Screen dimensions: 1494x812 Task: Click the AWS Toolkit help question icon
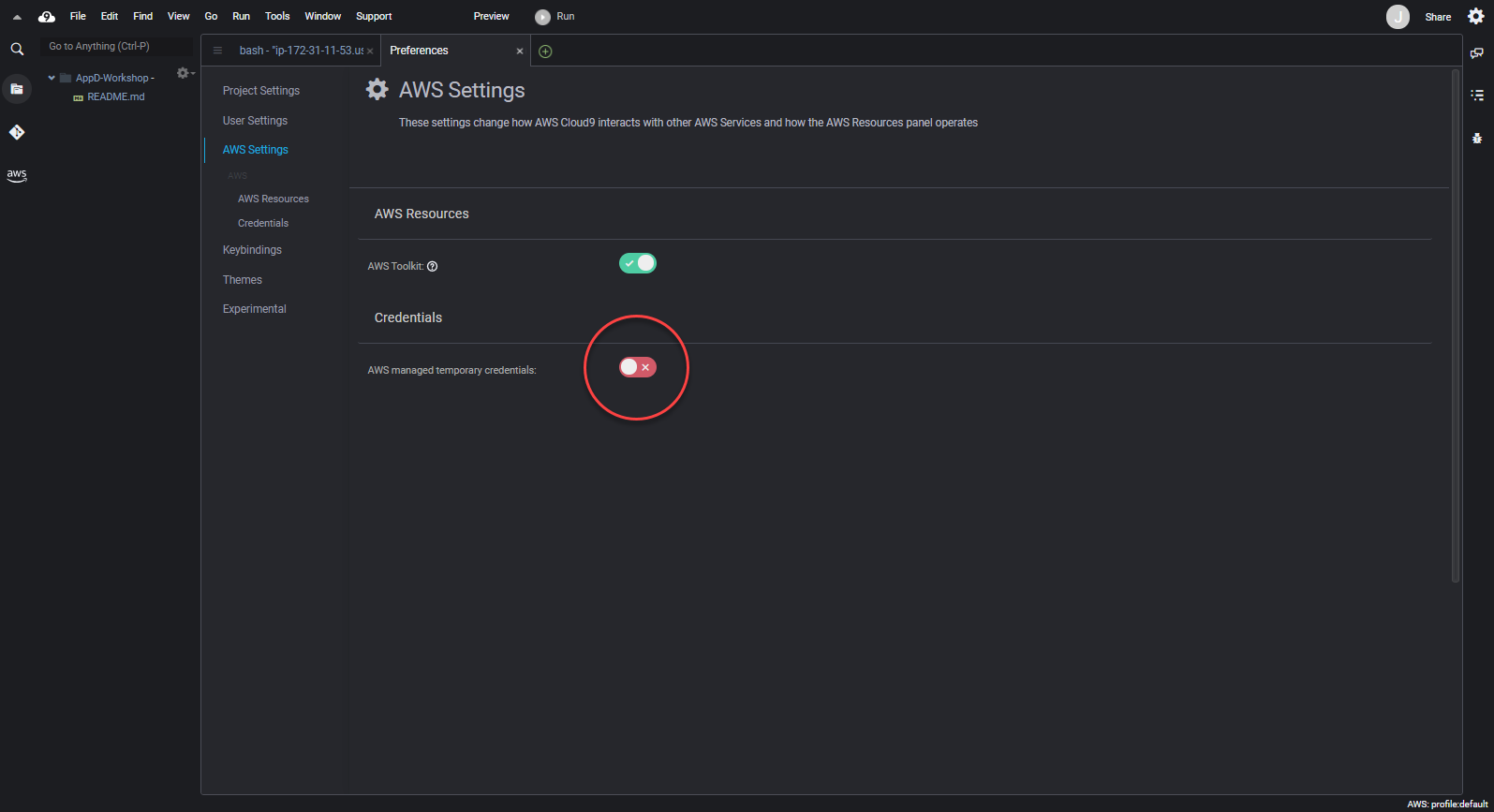click(x=432, y=266)
